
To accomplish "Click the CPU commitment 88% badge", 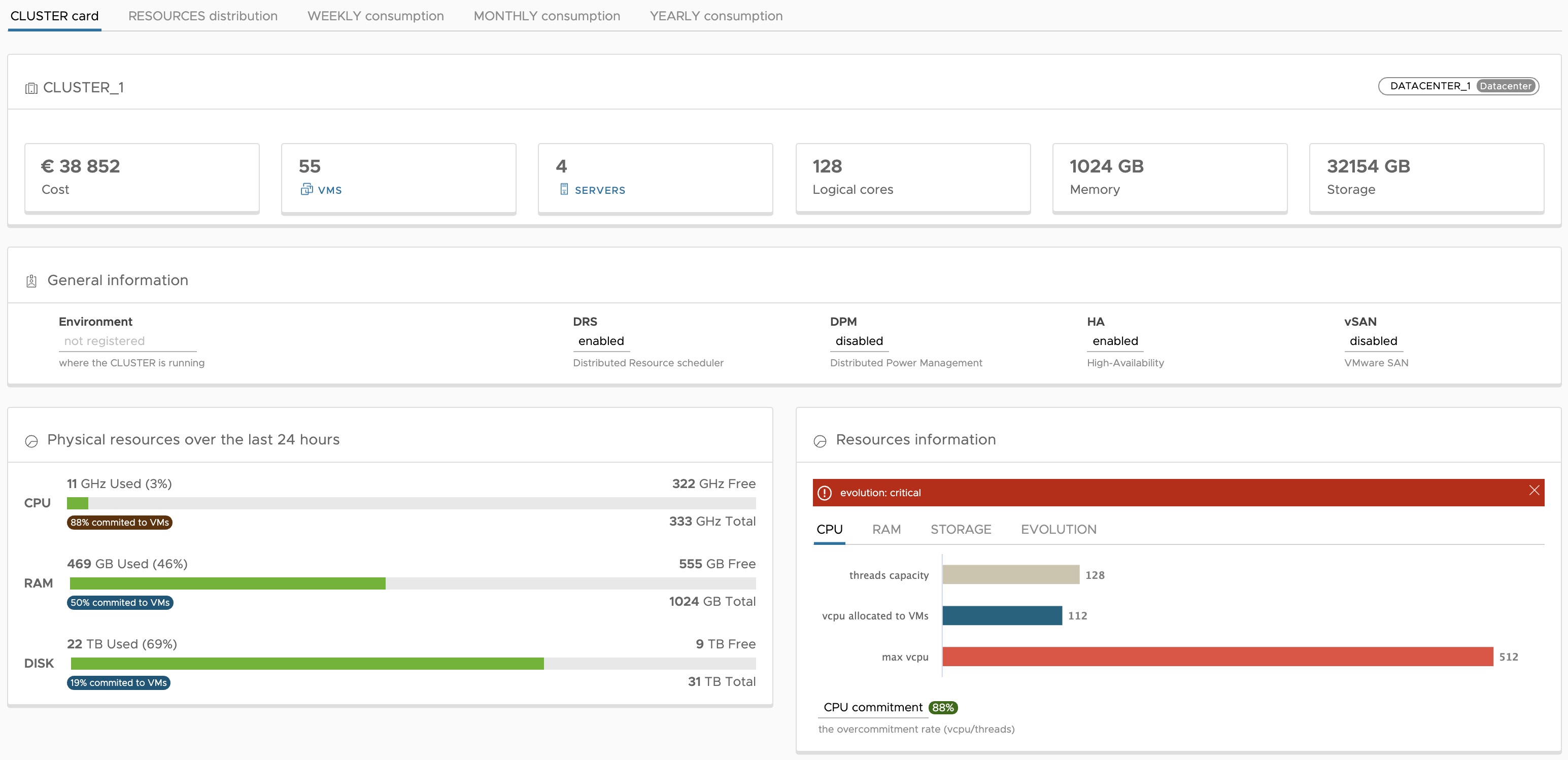I will [943, 708].
